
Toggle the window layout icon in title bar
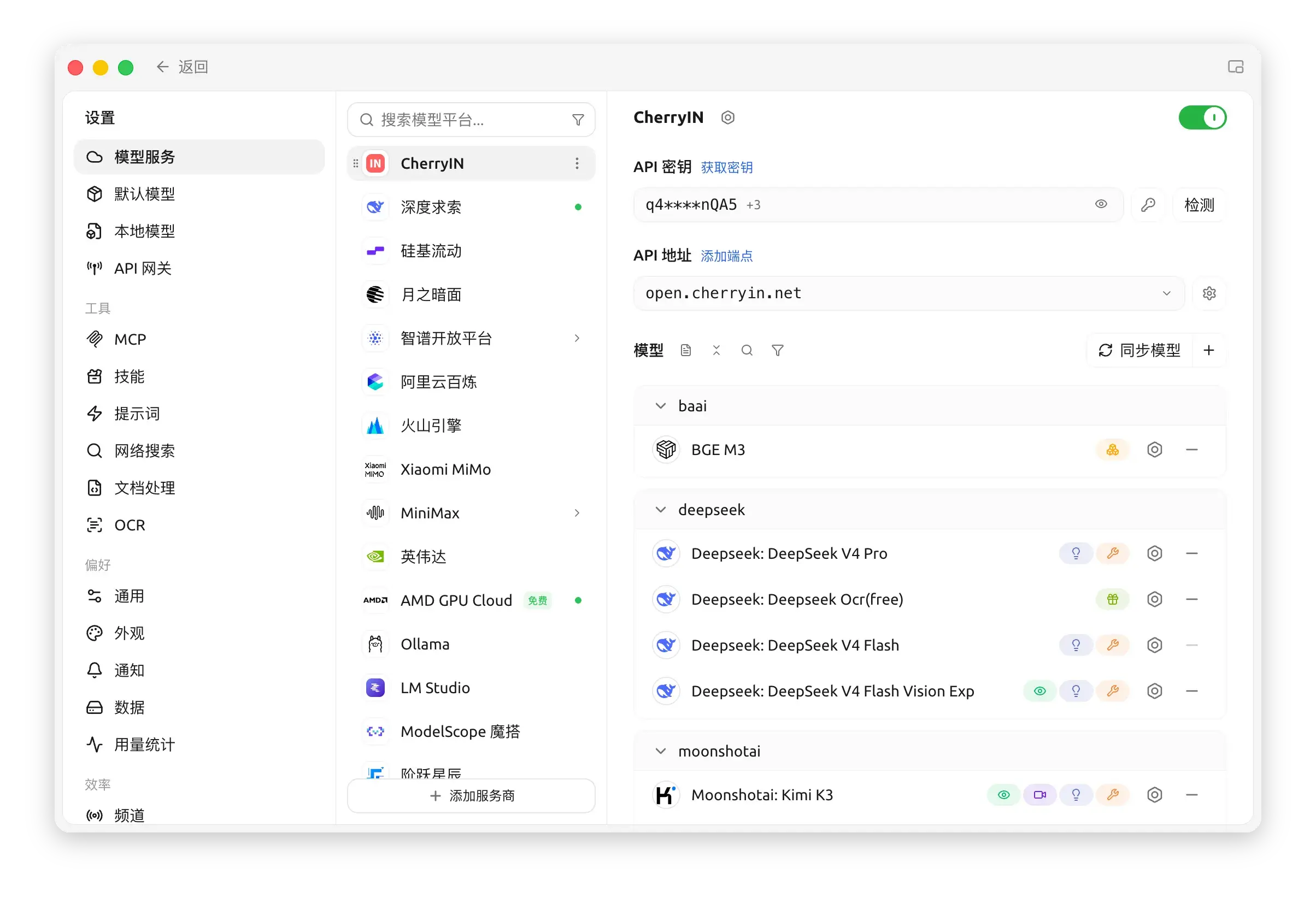tap(1235, 67)
